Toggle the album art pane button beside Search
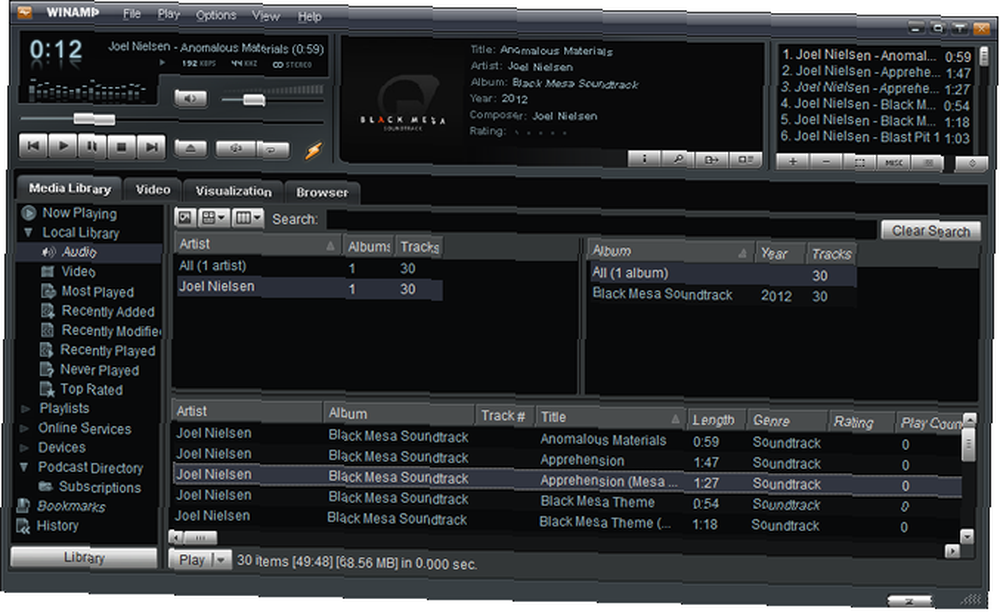Screen dimensions: 1000x612 click(x=185, y=217)
